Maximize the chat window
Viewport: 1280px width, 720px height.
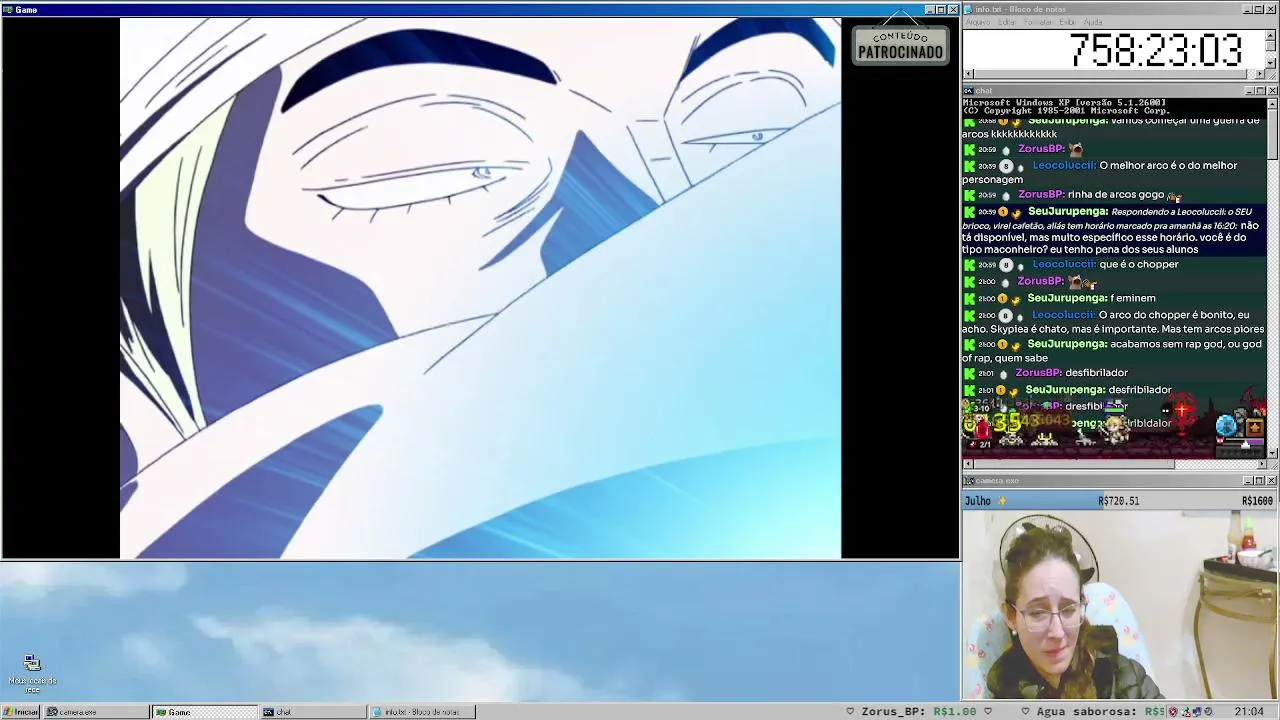pyautogui.click(x=1260, y=91)
